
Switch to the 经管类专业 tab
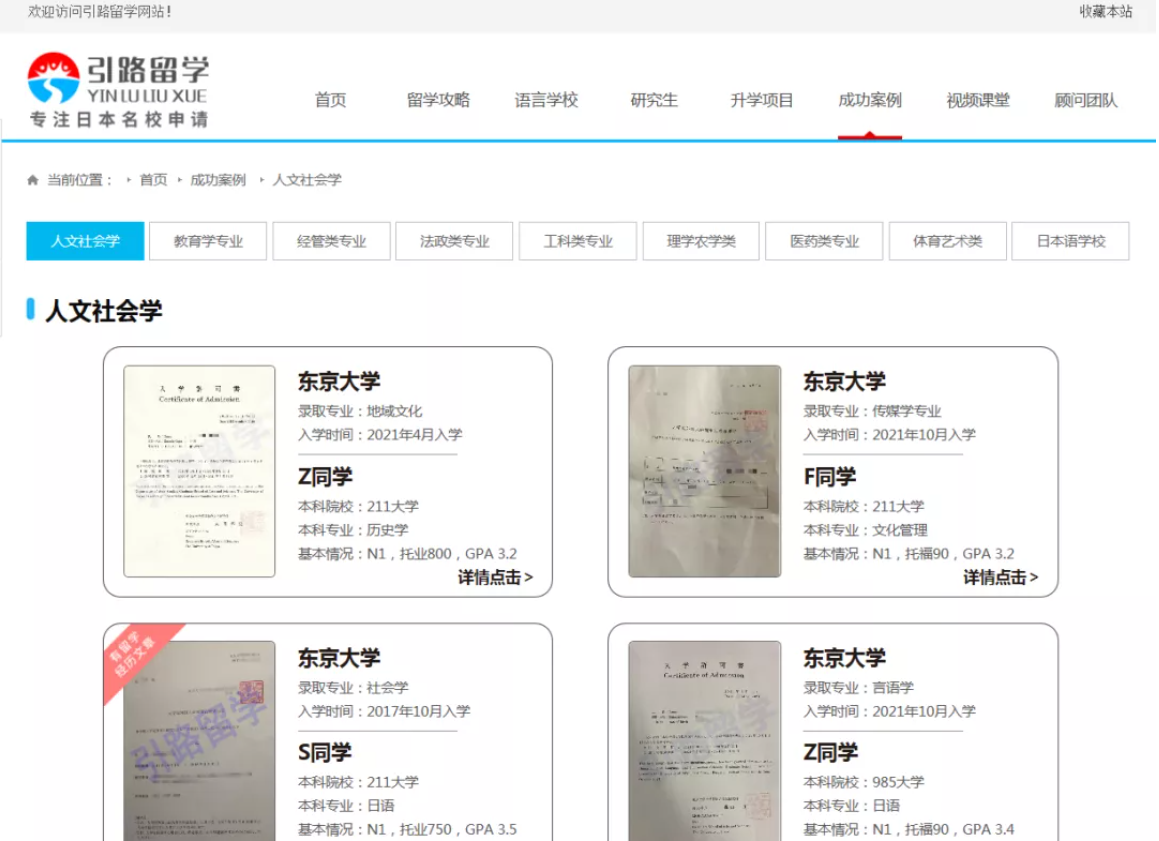pyautogui.click(x=331, y=241)
